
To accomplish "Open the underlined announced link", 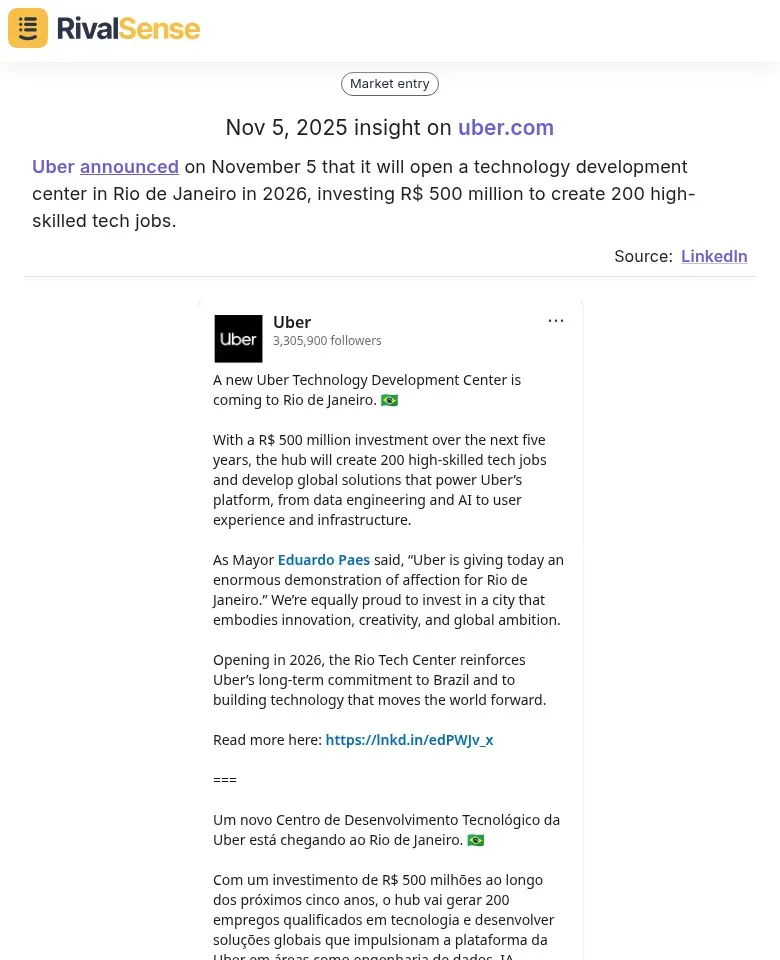I will coord(129,167).
